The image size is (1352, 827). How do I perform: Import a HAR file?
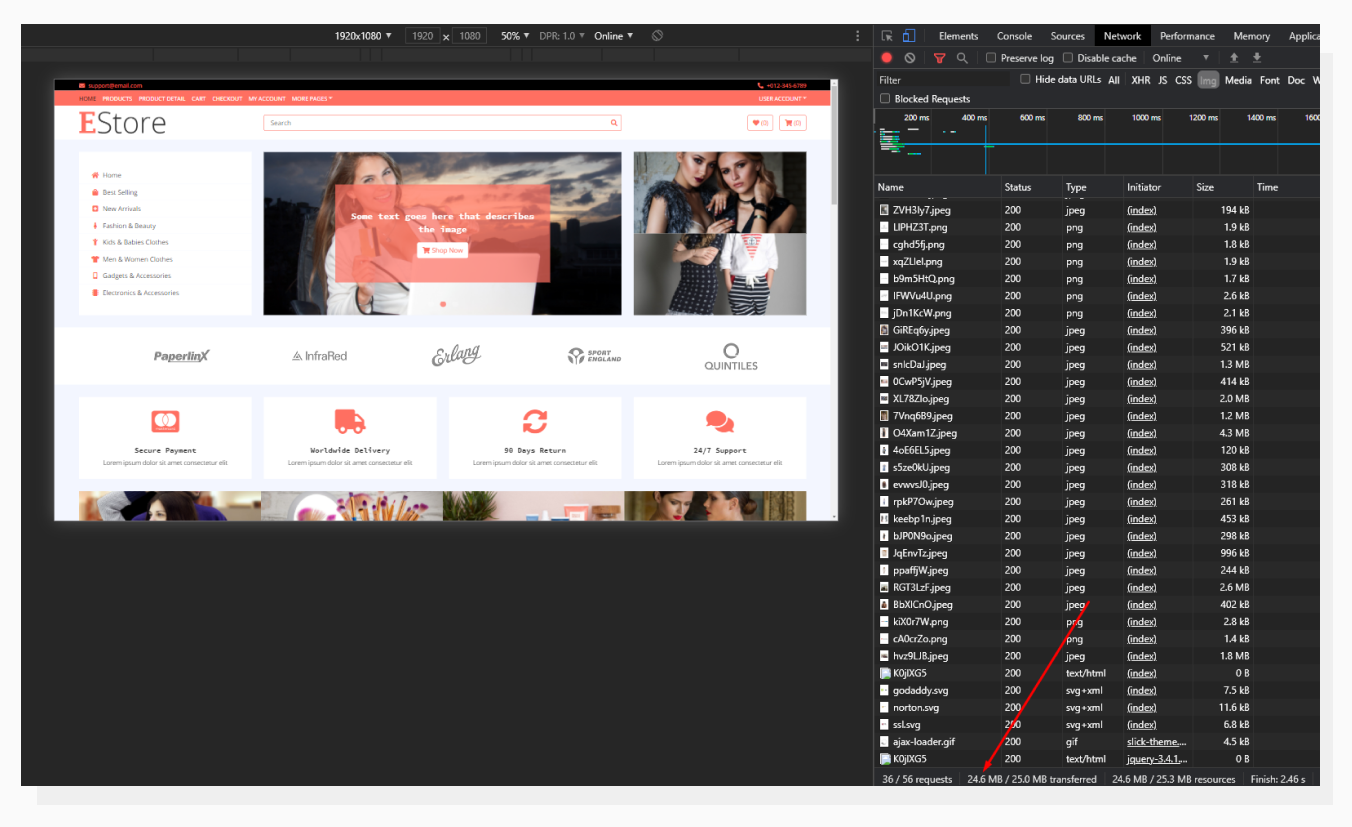(x=1236, y=57)
